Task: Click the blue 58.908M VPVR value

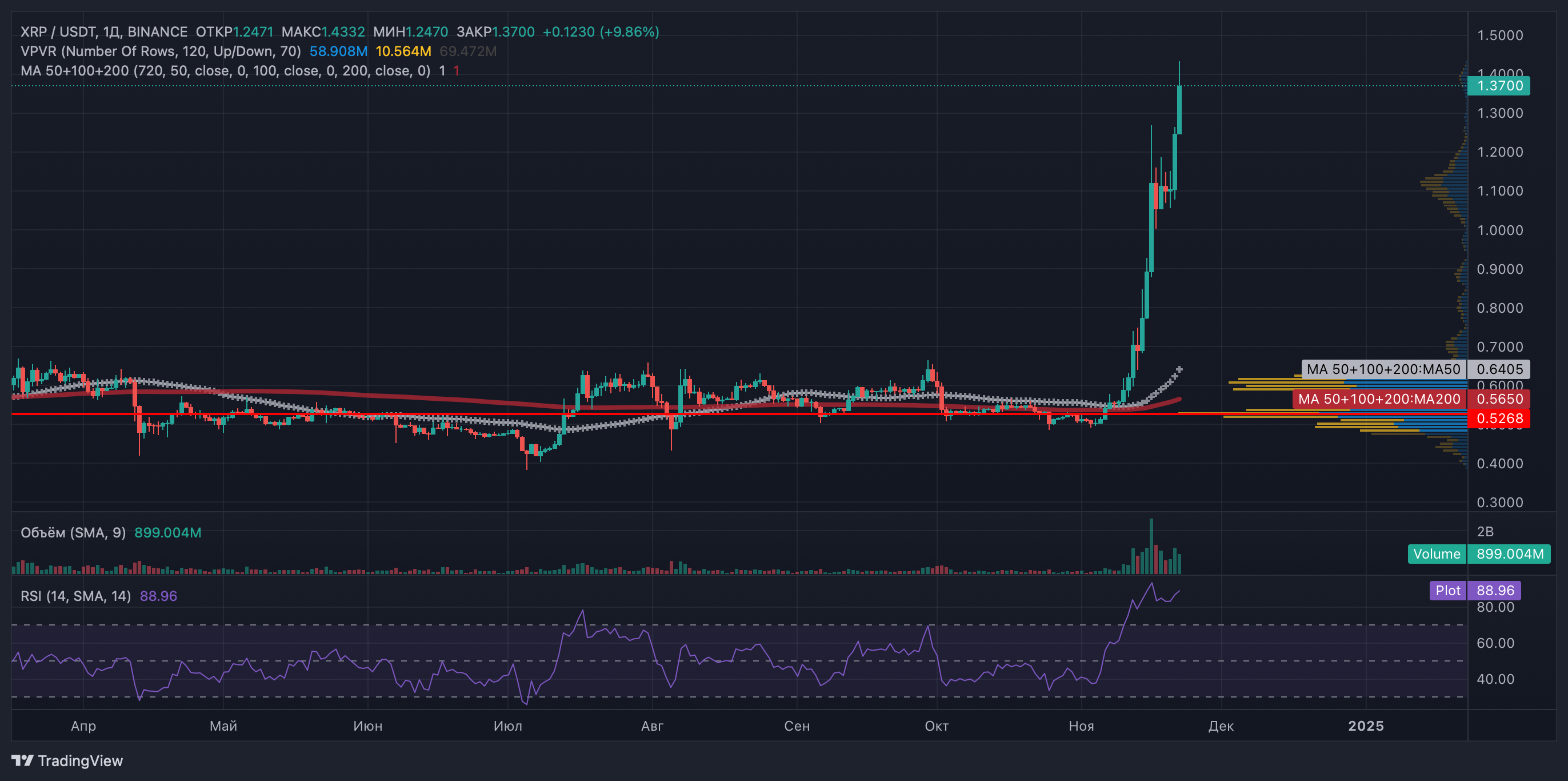Action: pyautogui.click(x=338, y=51)
